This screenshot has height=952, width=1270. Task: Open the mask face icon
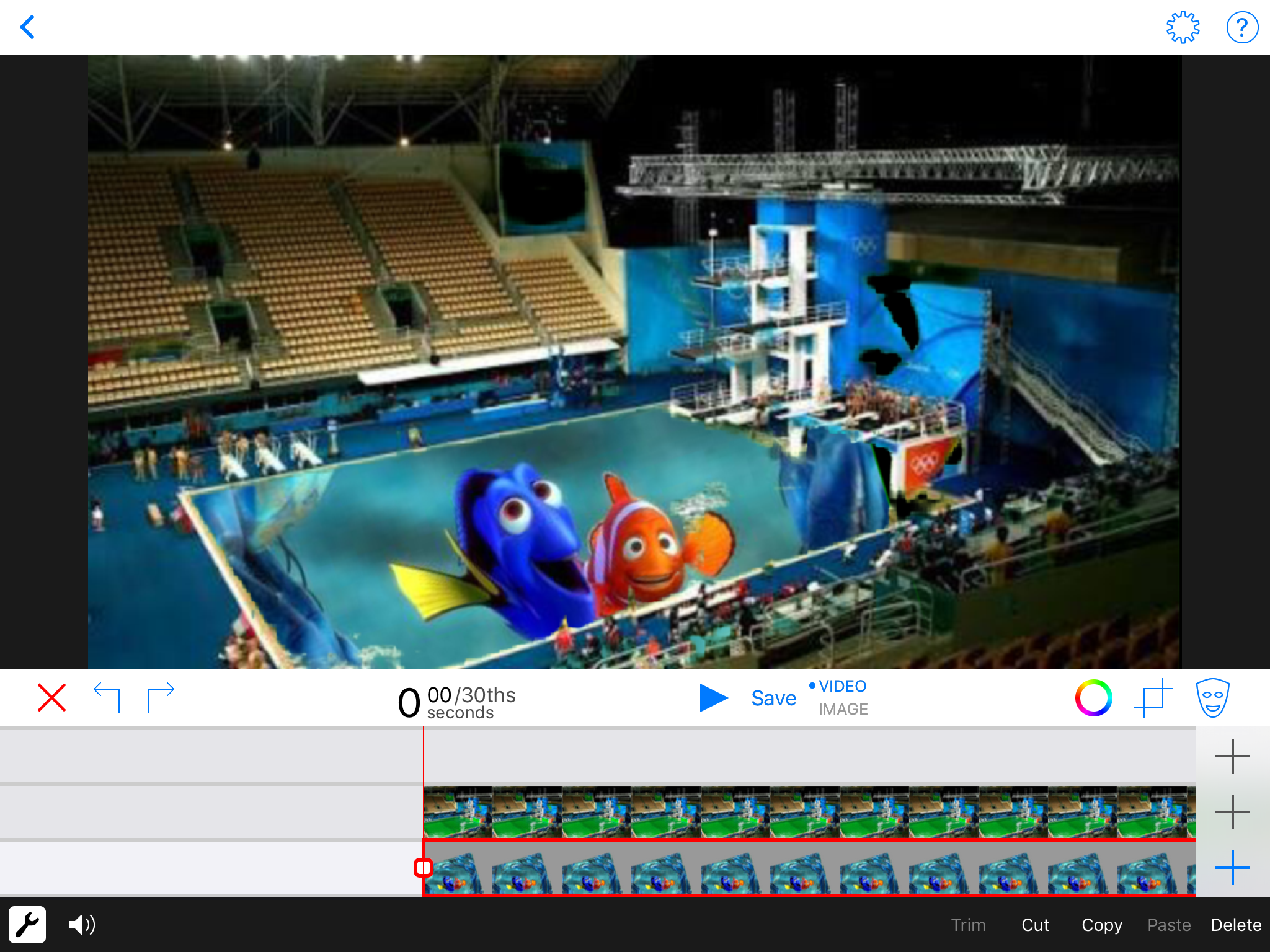tap(1212, 699)
